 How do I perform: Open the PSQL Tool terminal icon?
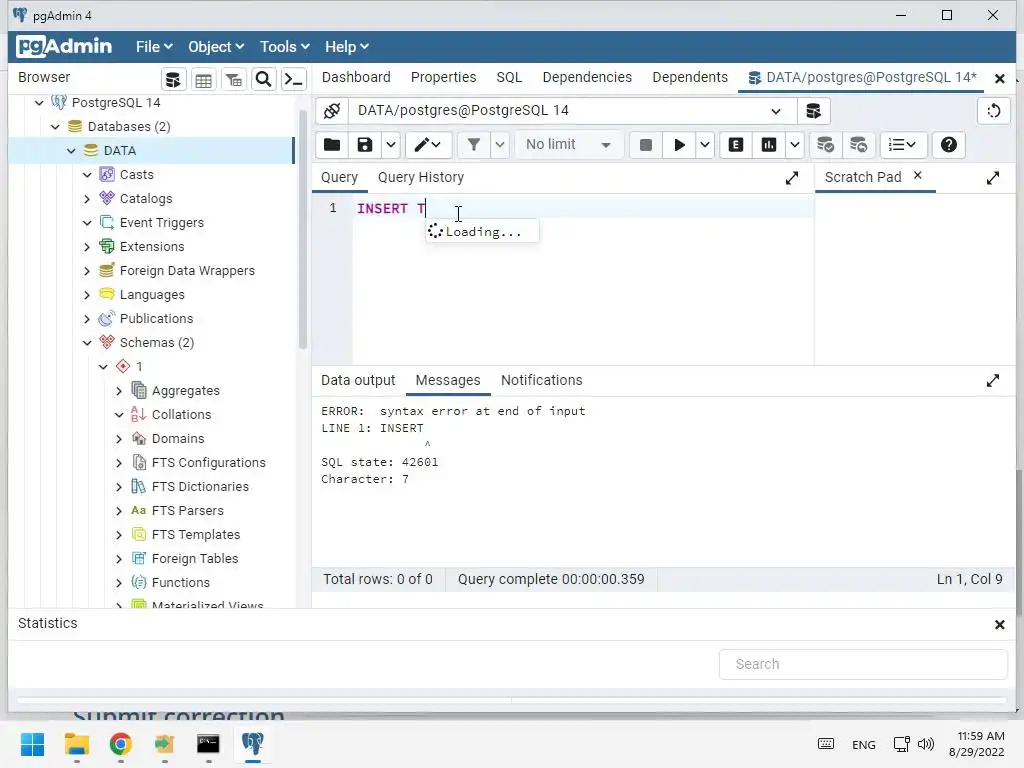coord(294,80)
